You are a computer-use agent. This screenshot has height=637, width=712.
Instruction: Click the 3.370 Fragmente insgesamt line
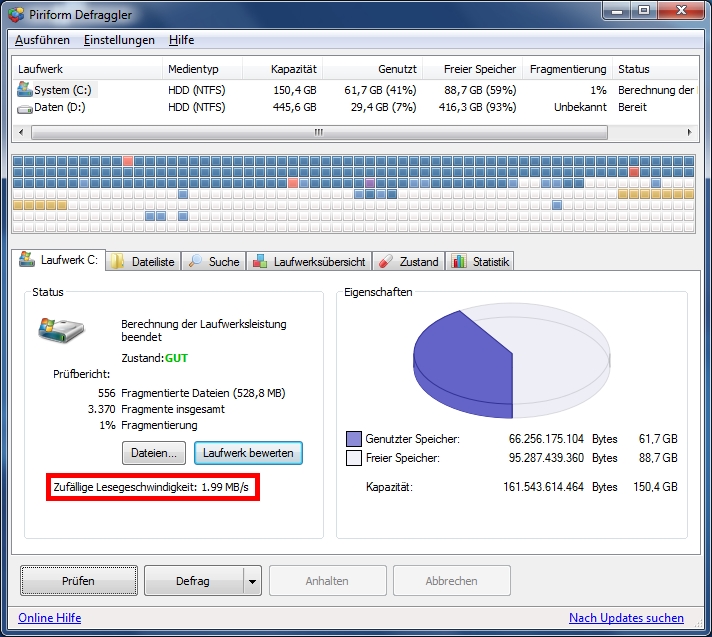(x=156, y=409)
